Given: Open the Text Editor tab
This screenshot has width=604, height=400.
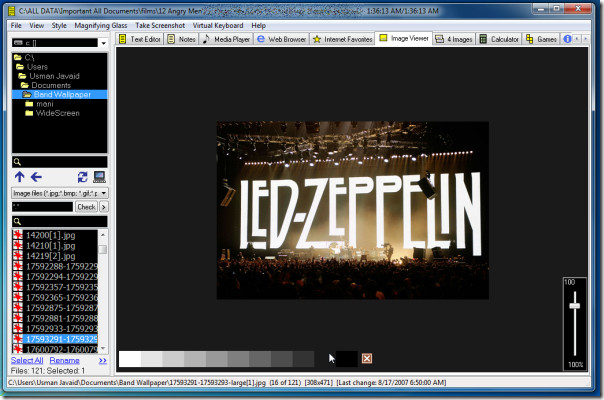Looking at the screenshot, I should (139, 39).
